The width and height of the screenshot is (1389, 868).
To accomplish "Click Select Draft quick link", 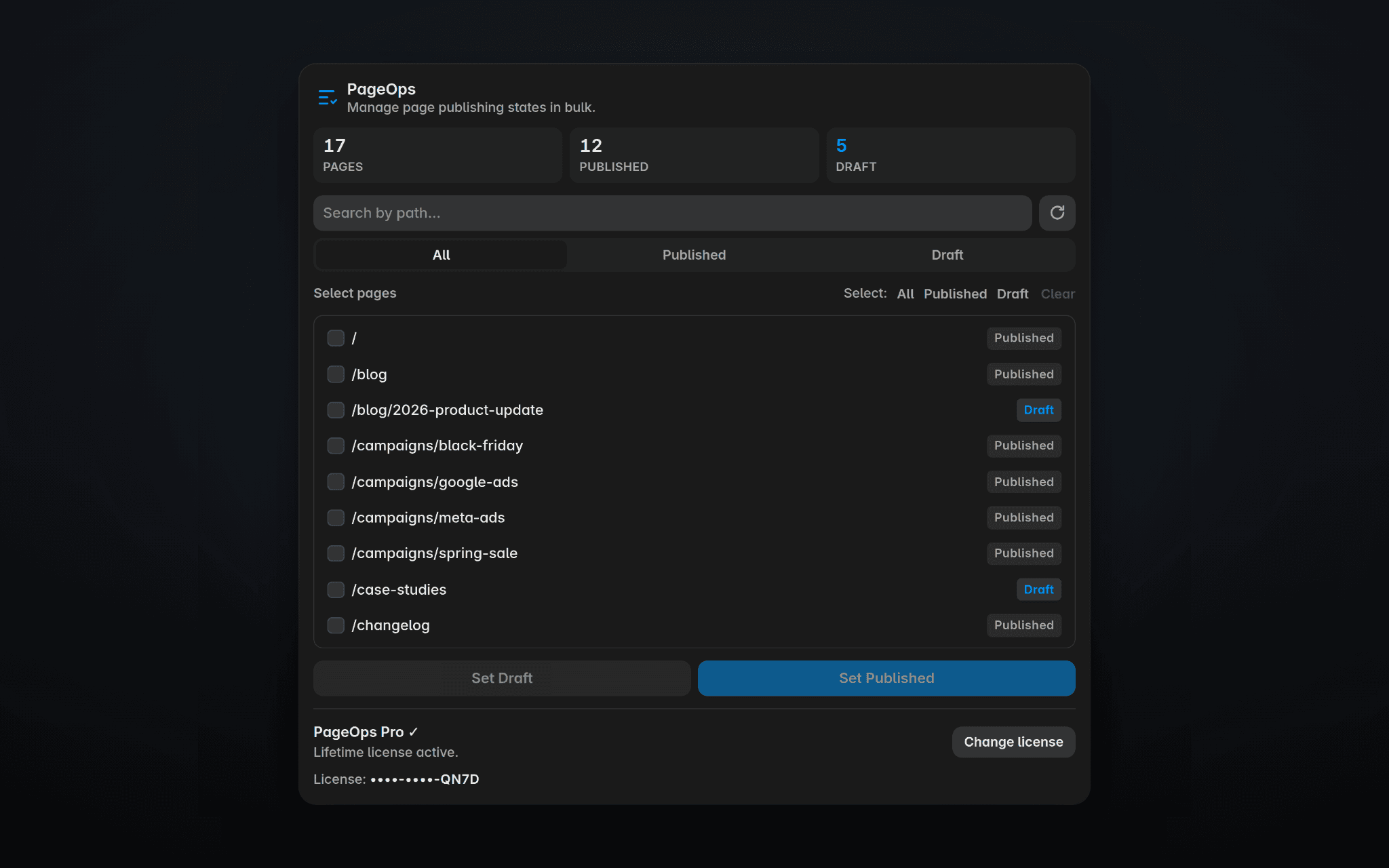I will point(1013,294).
